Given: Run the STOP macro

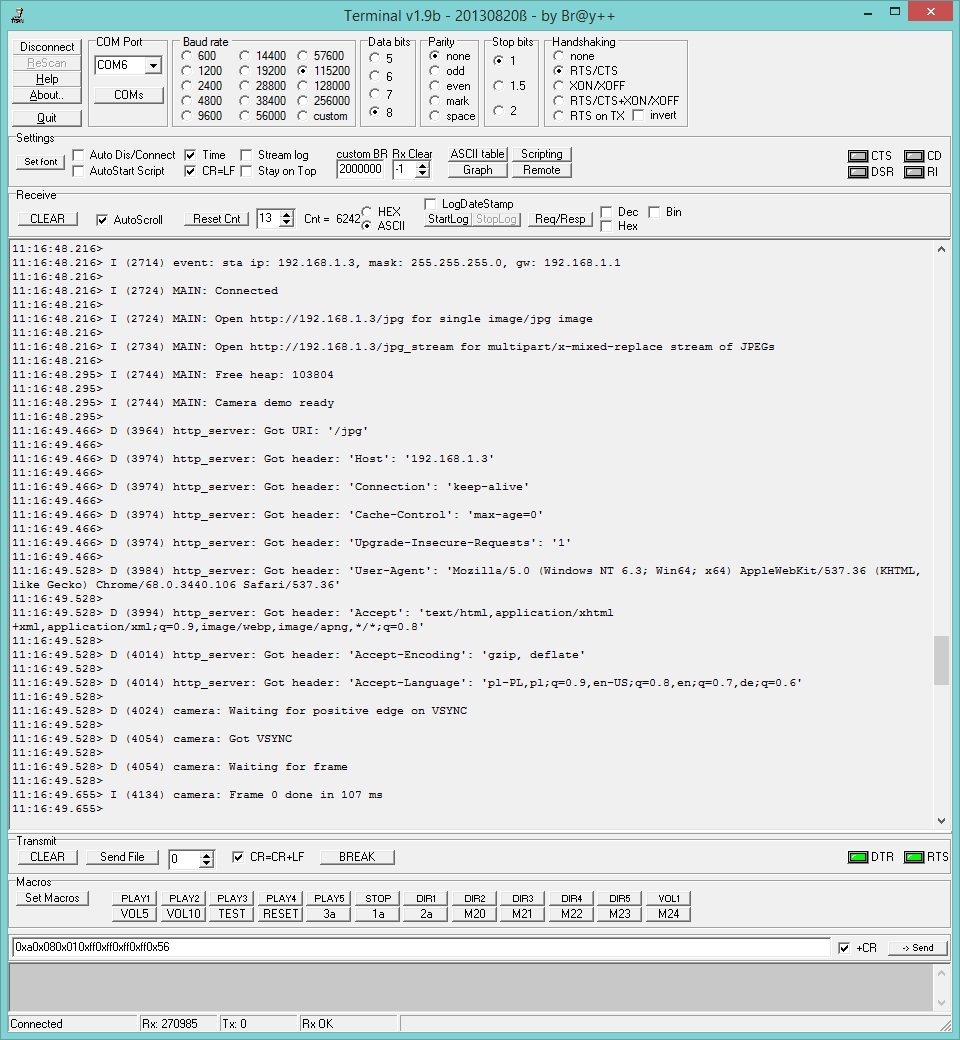Looking at the screenshot, I should coord(378,898).
